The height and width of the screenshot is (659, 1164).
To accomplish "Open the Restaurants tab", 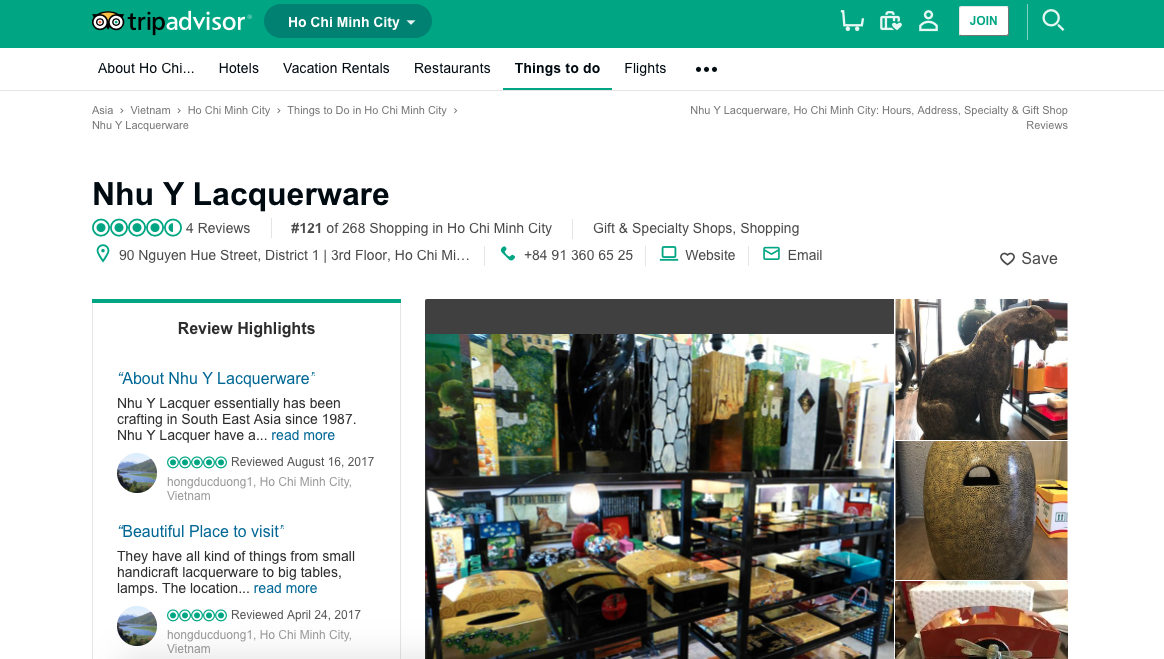I will coord(452,68).
